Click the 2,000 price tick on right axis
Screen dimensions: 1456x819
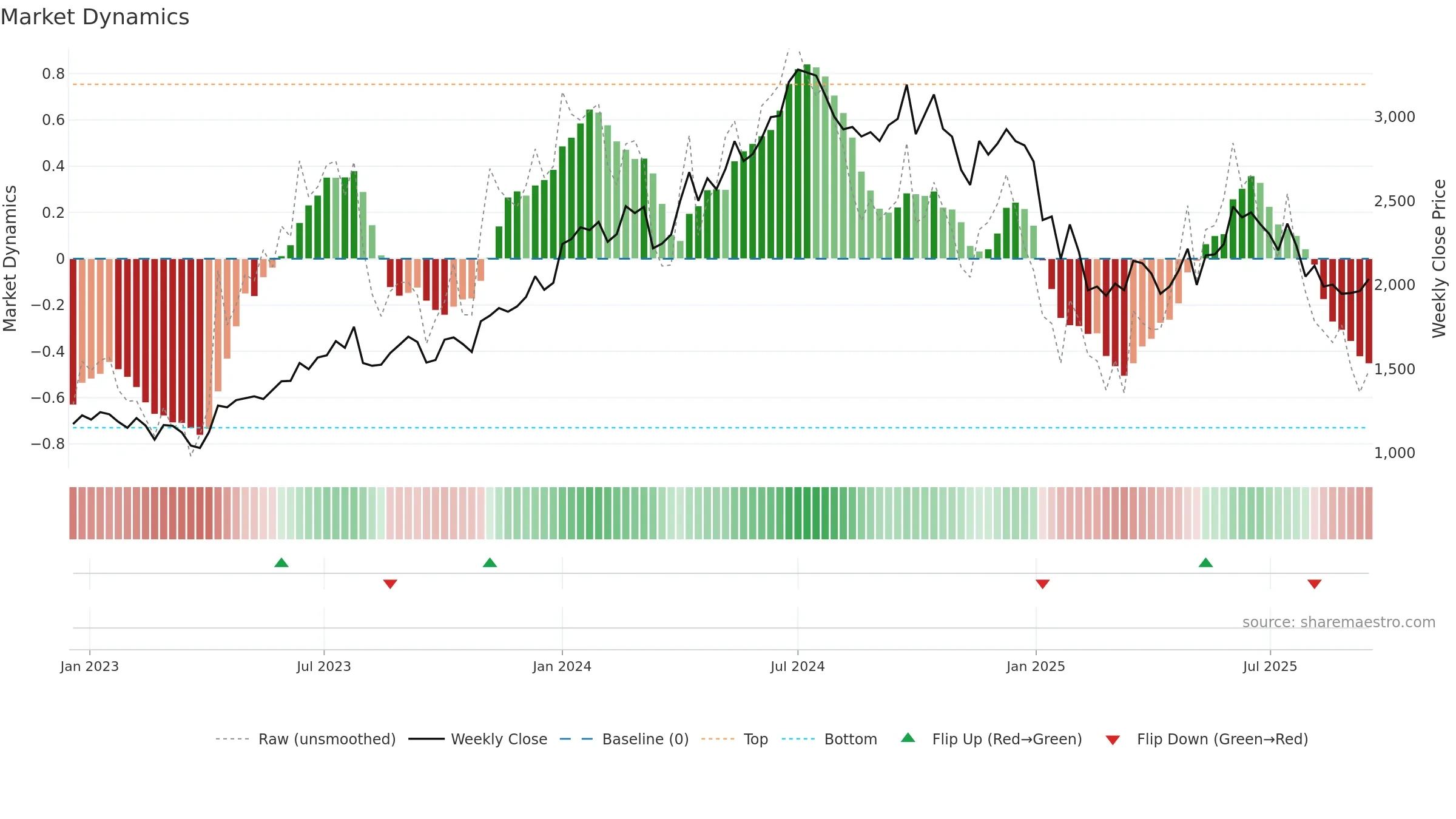[1395, 285]
